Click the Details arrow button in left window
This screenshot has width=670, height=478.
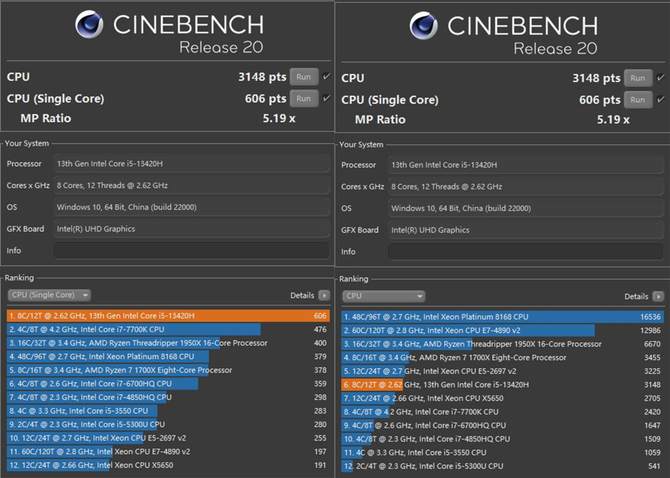[x=324, y=296]
